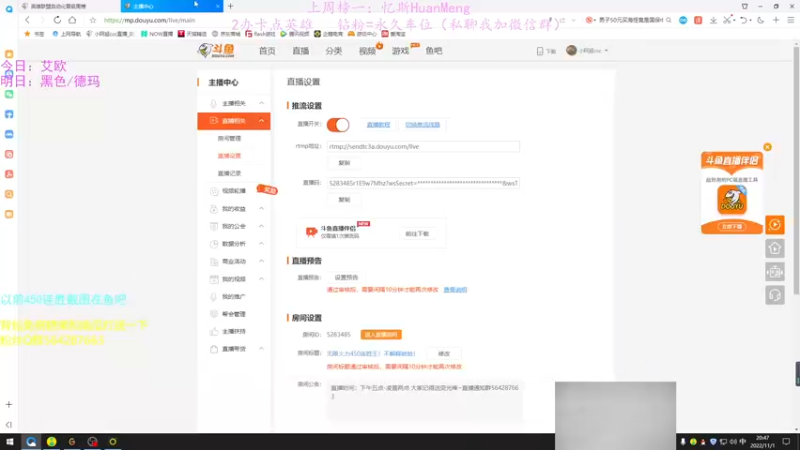Screen dimensions: 800x450
Task: Click the browser address bar URL
Action: 149,20
